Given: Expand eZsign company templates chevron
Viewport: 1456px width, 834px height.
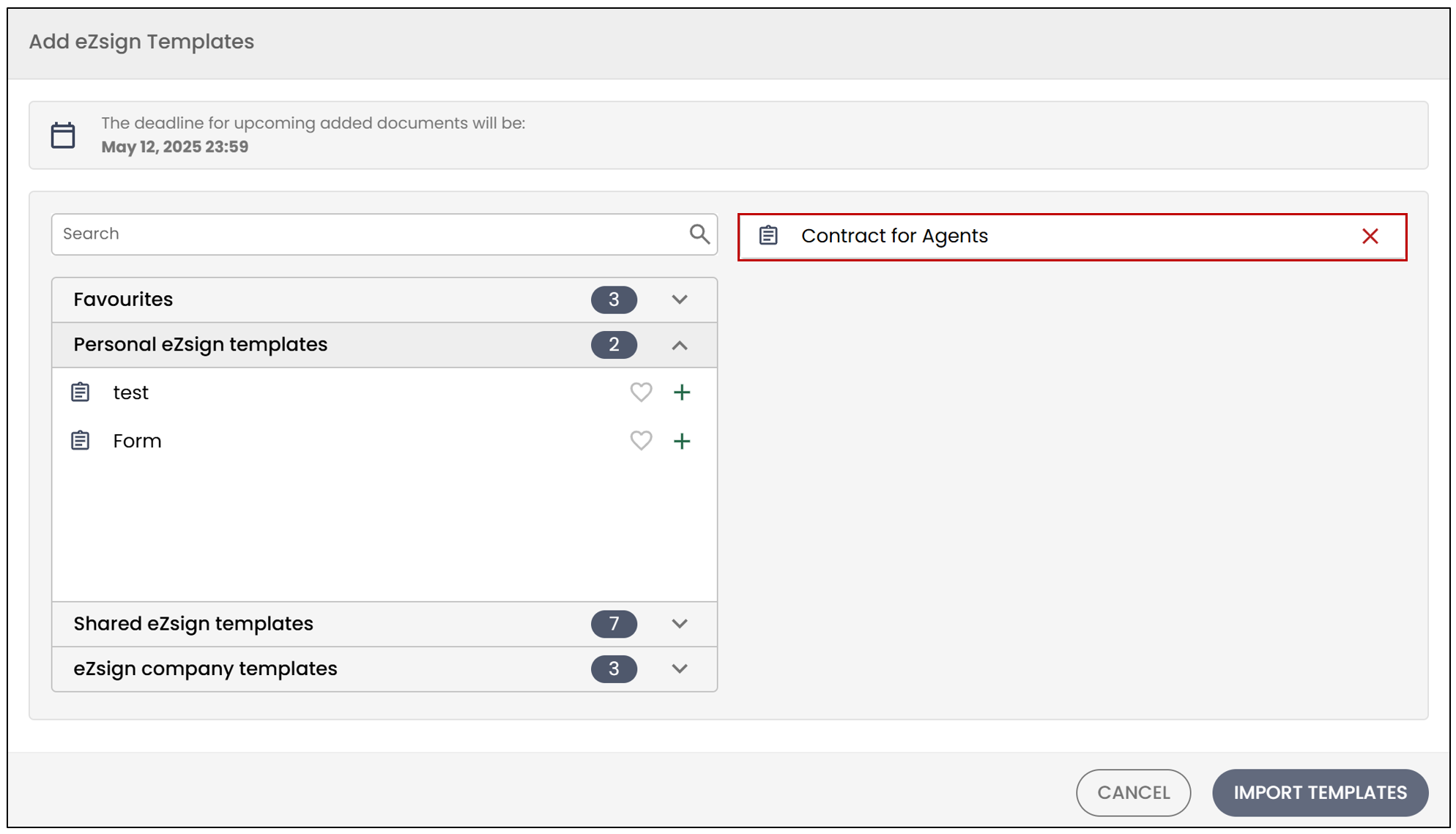Looking at the screenshot, I should [680, 669].
